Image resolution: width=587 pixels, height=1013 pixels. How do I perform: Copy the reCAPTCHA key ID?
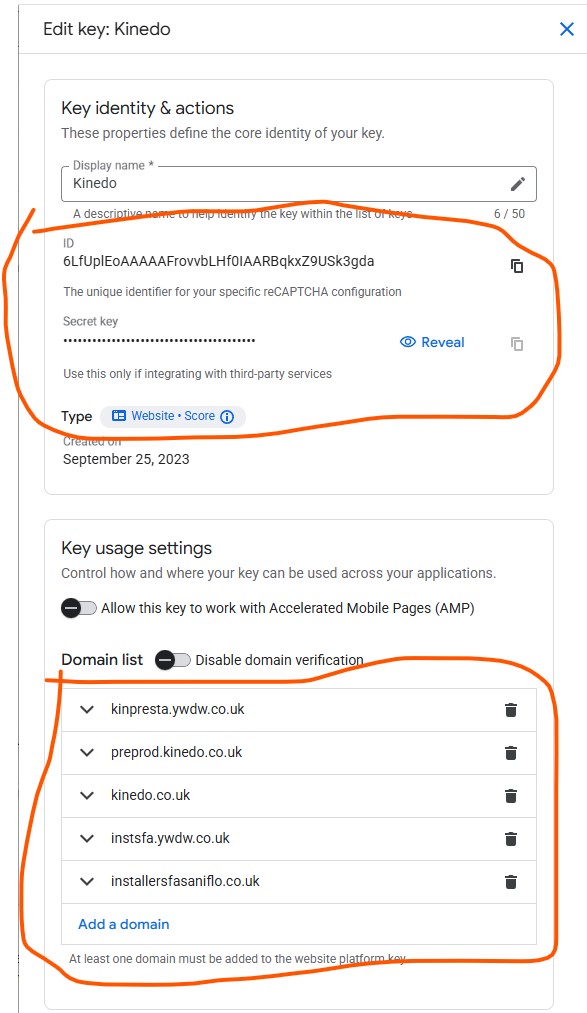tap(516, 266)
